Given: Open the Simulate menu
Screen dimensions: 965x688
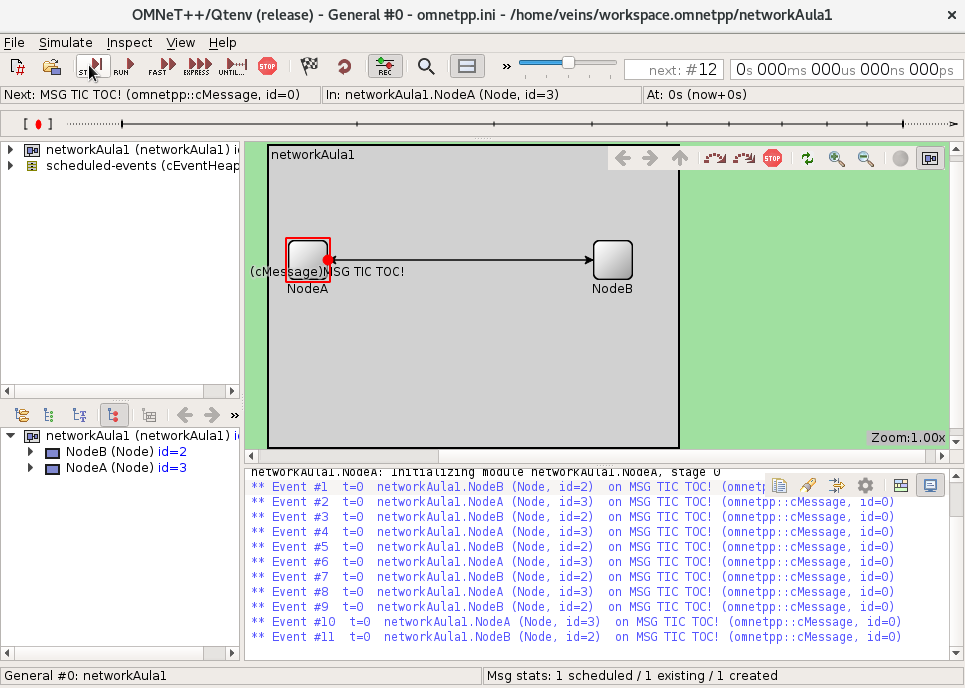Looking at the screenshot, I should tap(65, 43).
